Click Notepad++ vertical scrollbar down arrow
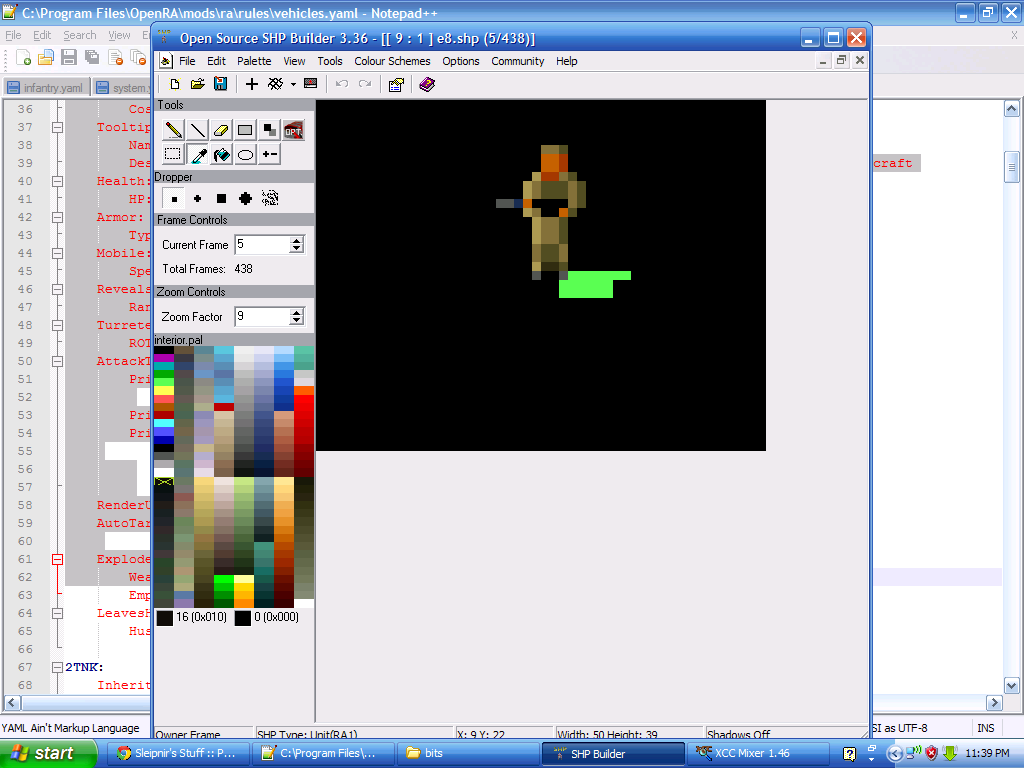Viewport: 1024px width, 768px height. (1012, 686)
